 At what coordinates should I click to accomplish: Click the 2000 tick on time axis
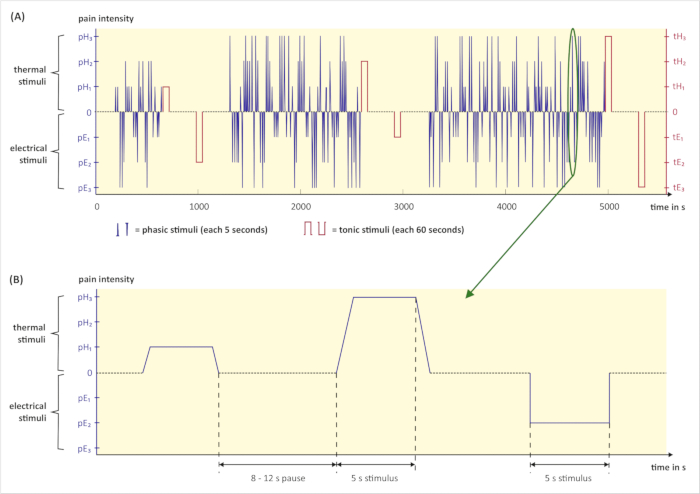tap(301, 207)
